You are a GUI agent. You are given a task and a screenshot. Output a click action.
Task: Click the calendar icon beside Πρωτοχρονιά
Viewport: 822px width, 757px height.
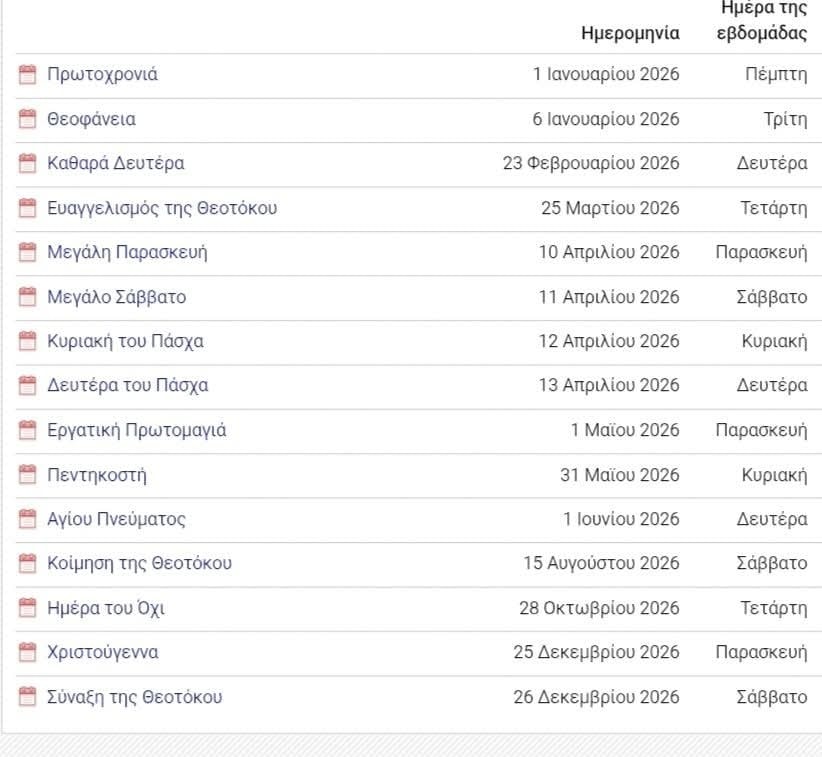(x=28, y=75)
